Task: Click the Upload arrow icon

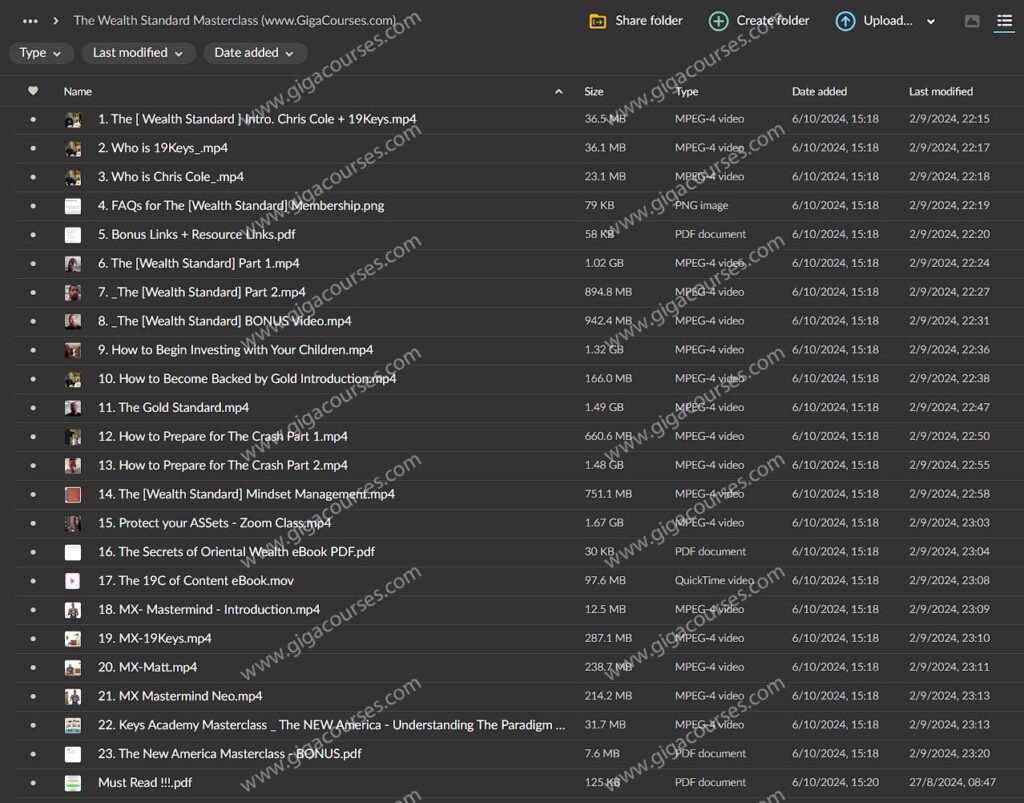Action: [845, 21]
